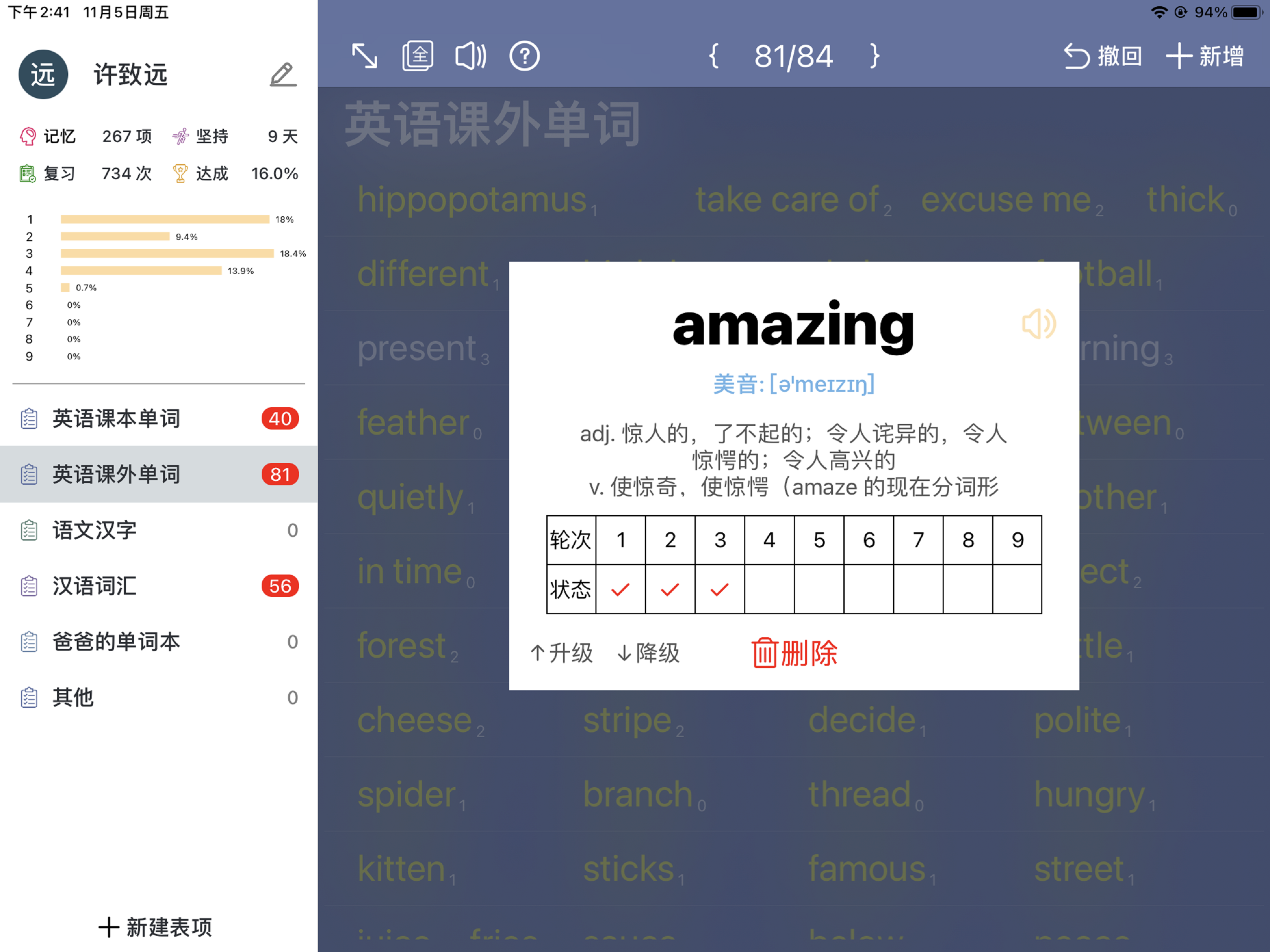The image size is (1270, 952).
Task: Tap the 撤回 undo button
Action: click(1102, 56)
